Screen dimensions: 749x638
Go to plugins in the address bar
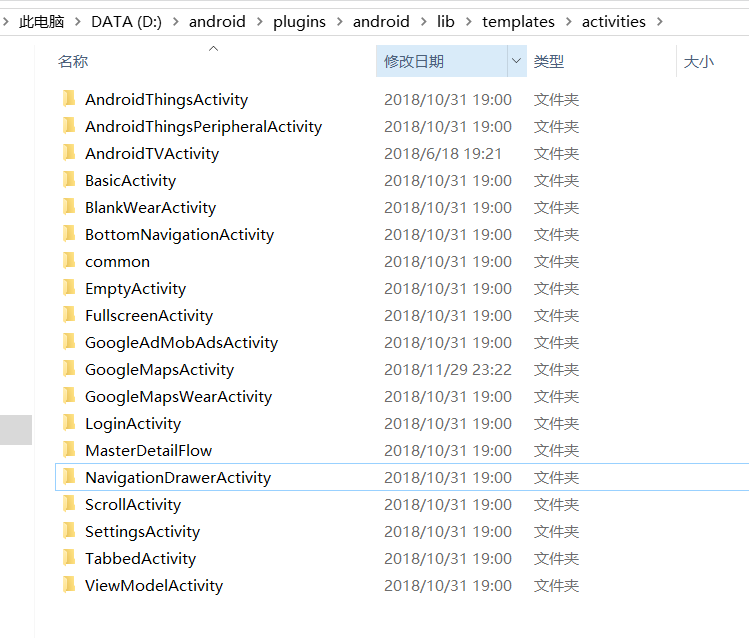coord(299,22)
